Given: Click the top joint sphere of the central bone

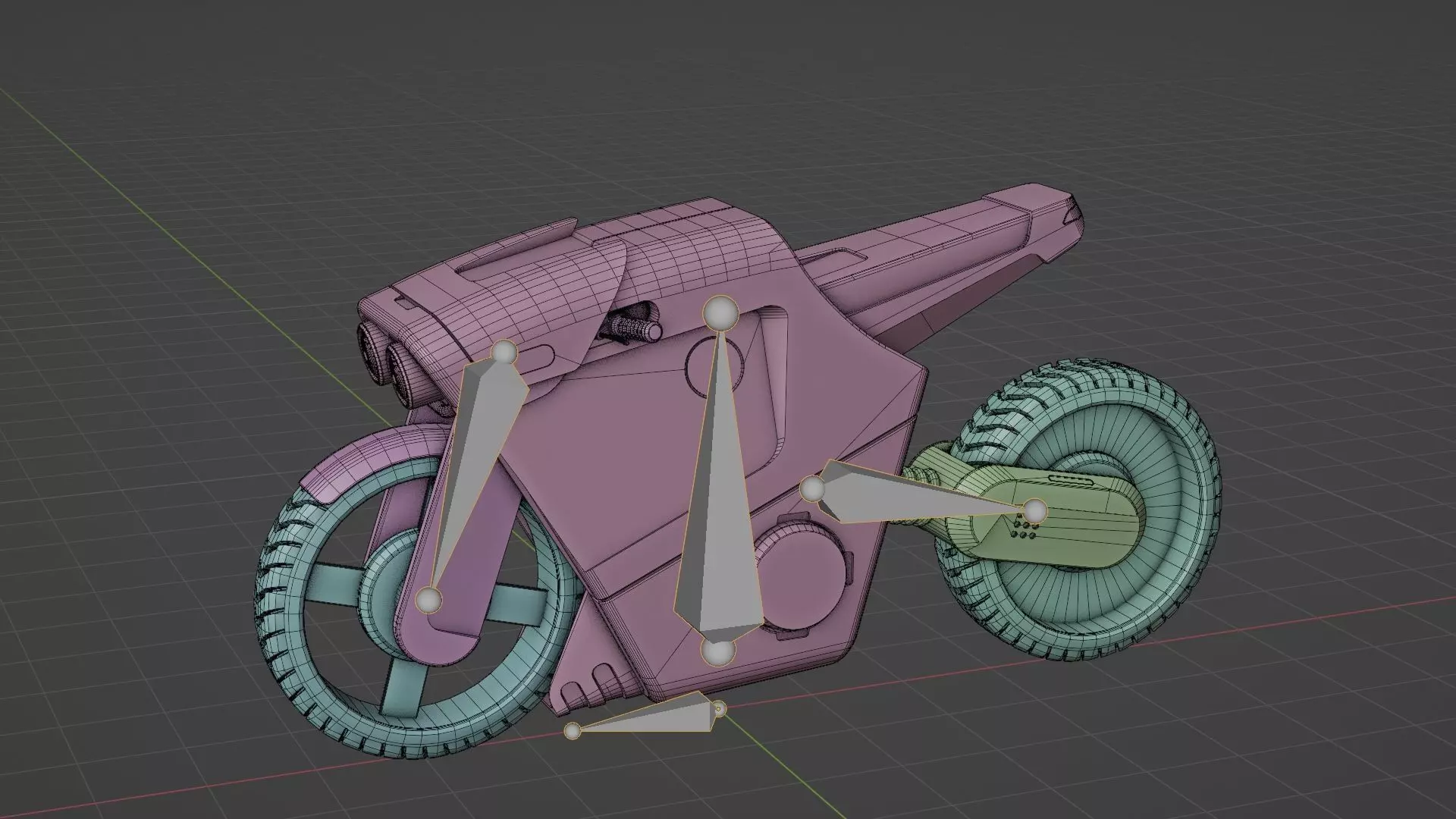Looking at the screenshot, I should 720,313.
